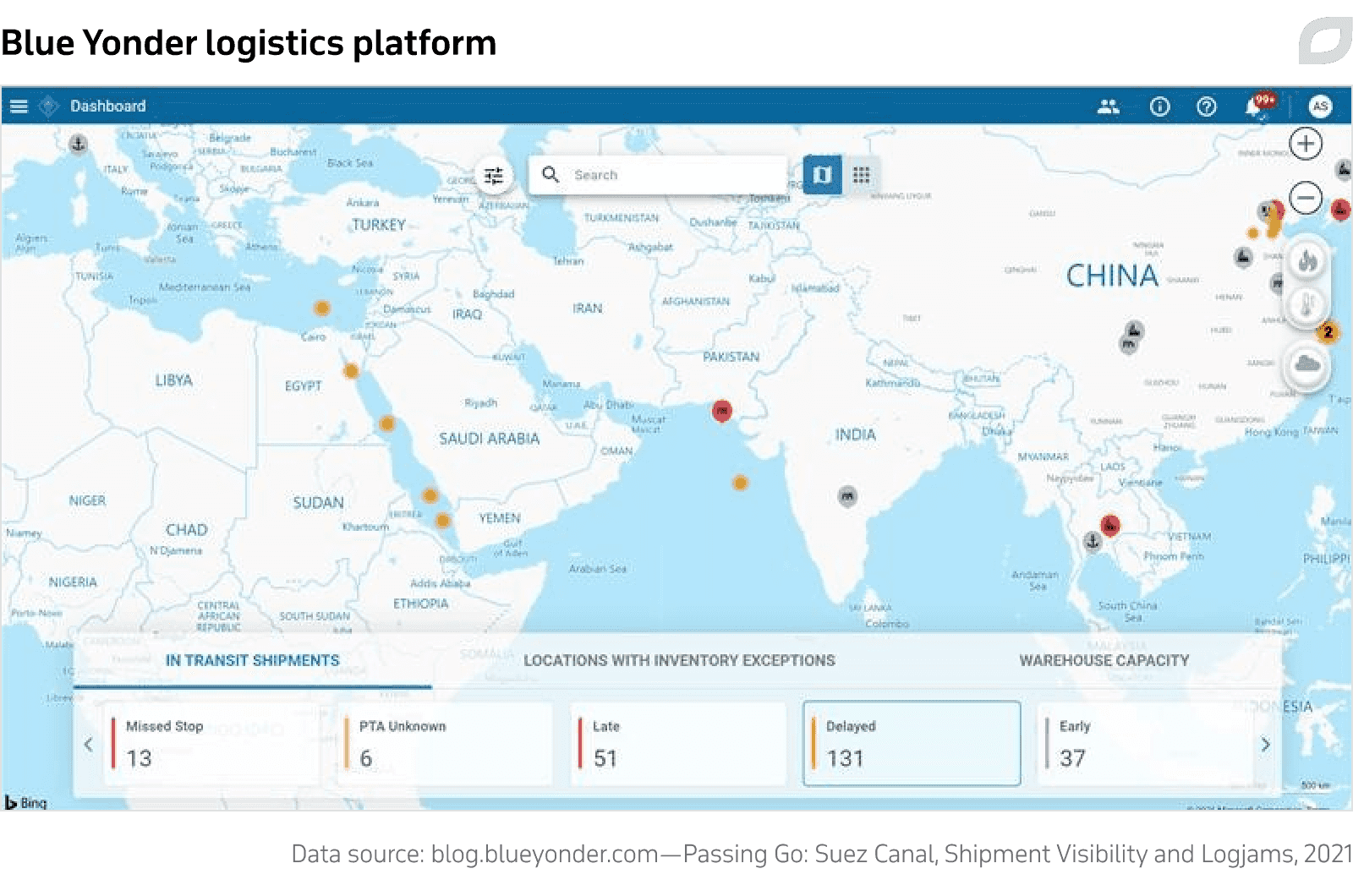The height and width of the screenshot is (896, 1353).
Task: Zoom in the map with plus button
Action: click(x=1306, y=144)
